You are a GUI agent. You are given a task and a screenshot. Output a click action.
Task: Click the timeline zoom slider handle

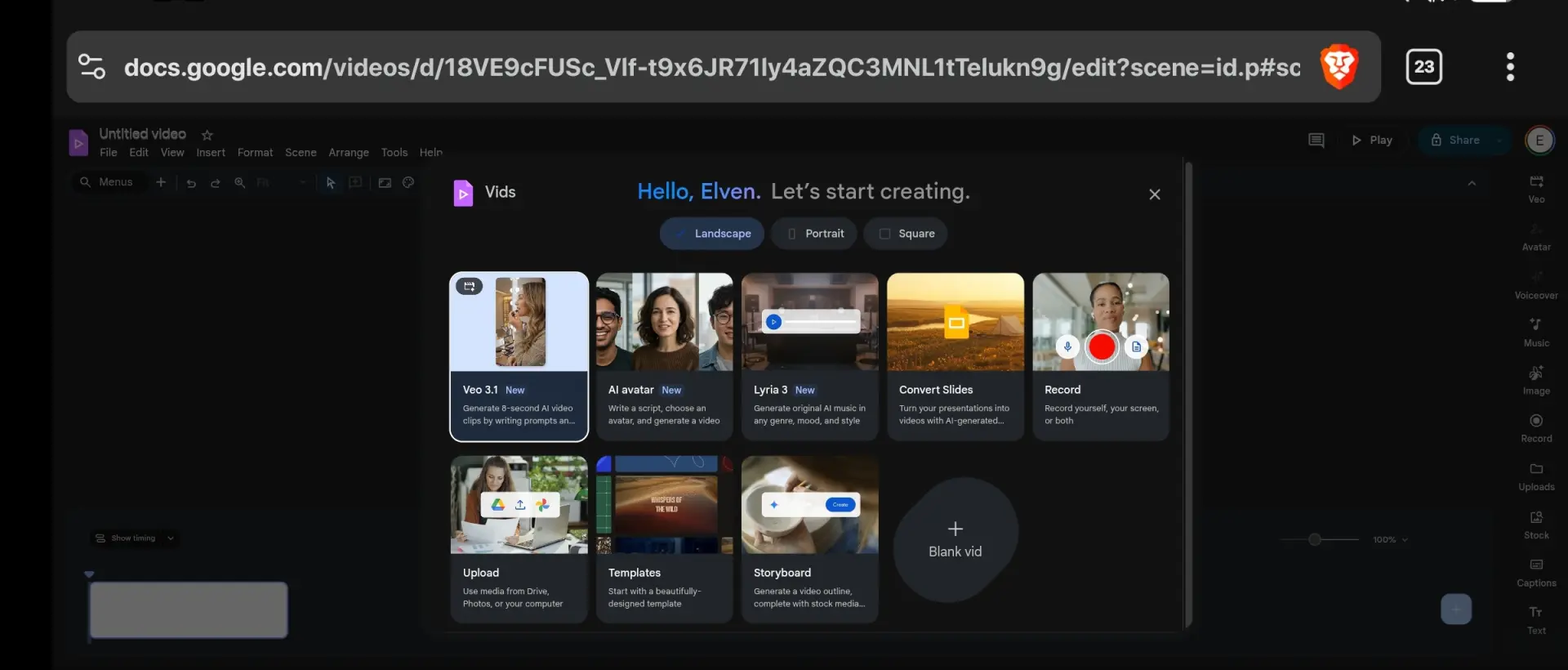pyautogui.click(x=1315, y=540)
